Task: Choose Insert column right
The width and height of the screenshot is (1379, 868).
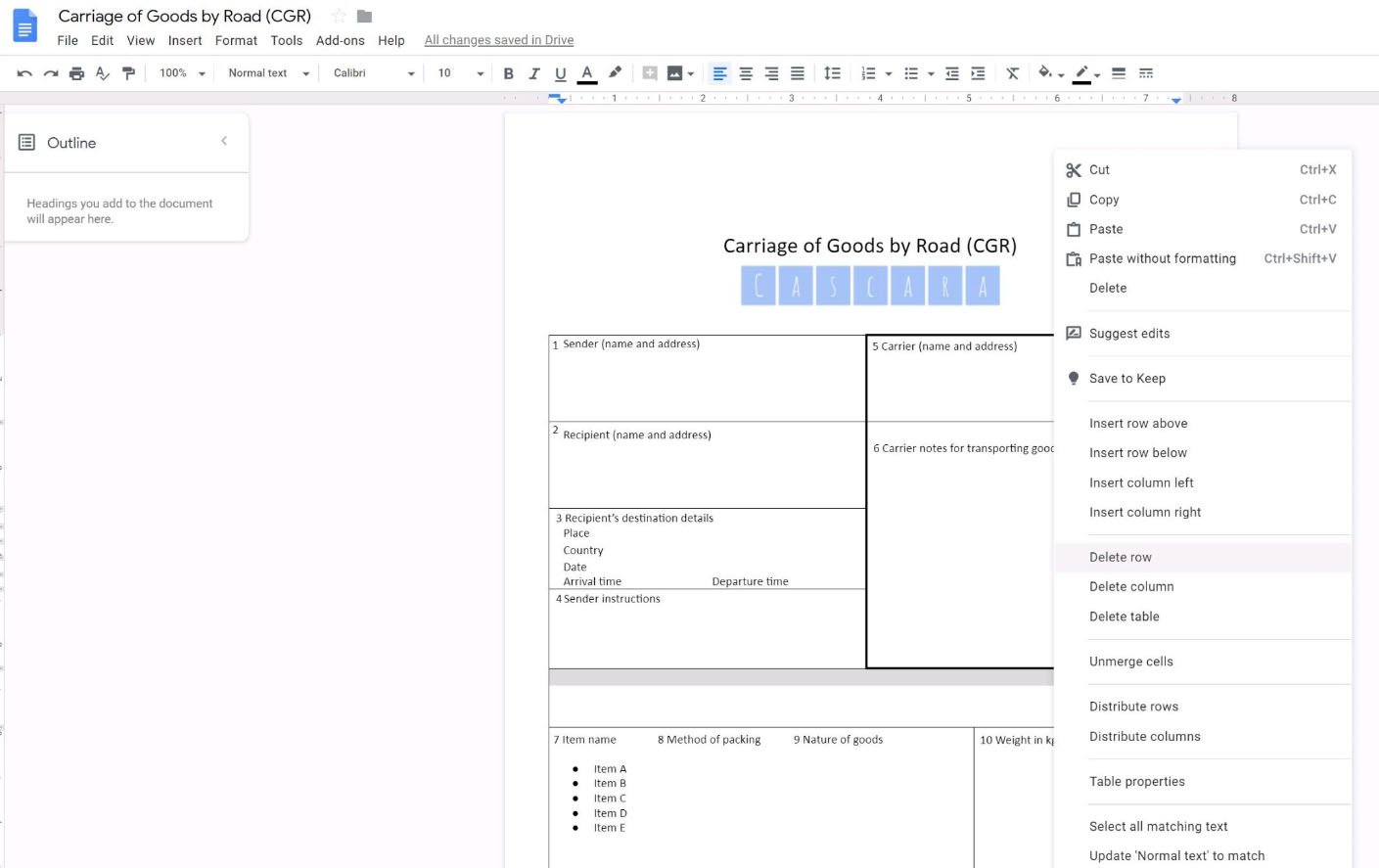Action: tap(1203, 512)
